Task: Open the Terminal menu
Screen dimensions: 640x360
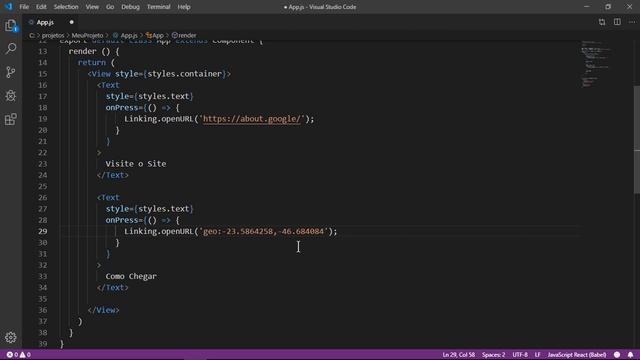Action: (x=158, y=7)
